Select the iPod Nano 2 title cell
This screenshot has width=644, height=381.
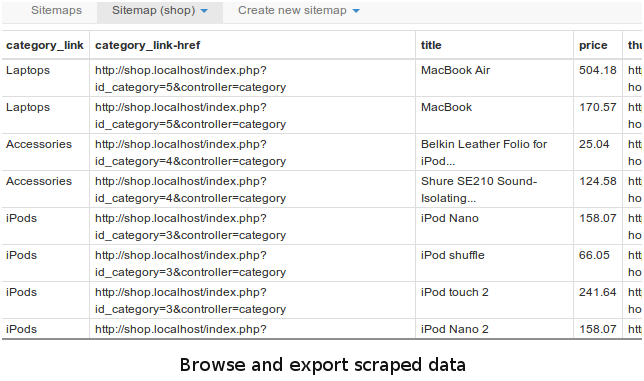click(454, 329)
